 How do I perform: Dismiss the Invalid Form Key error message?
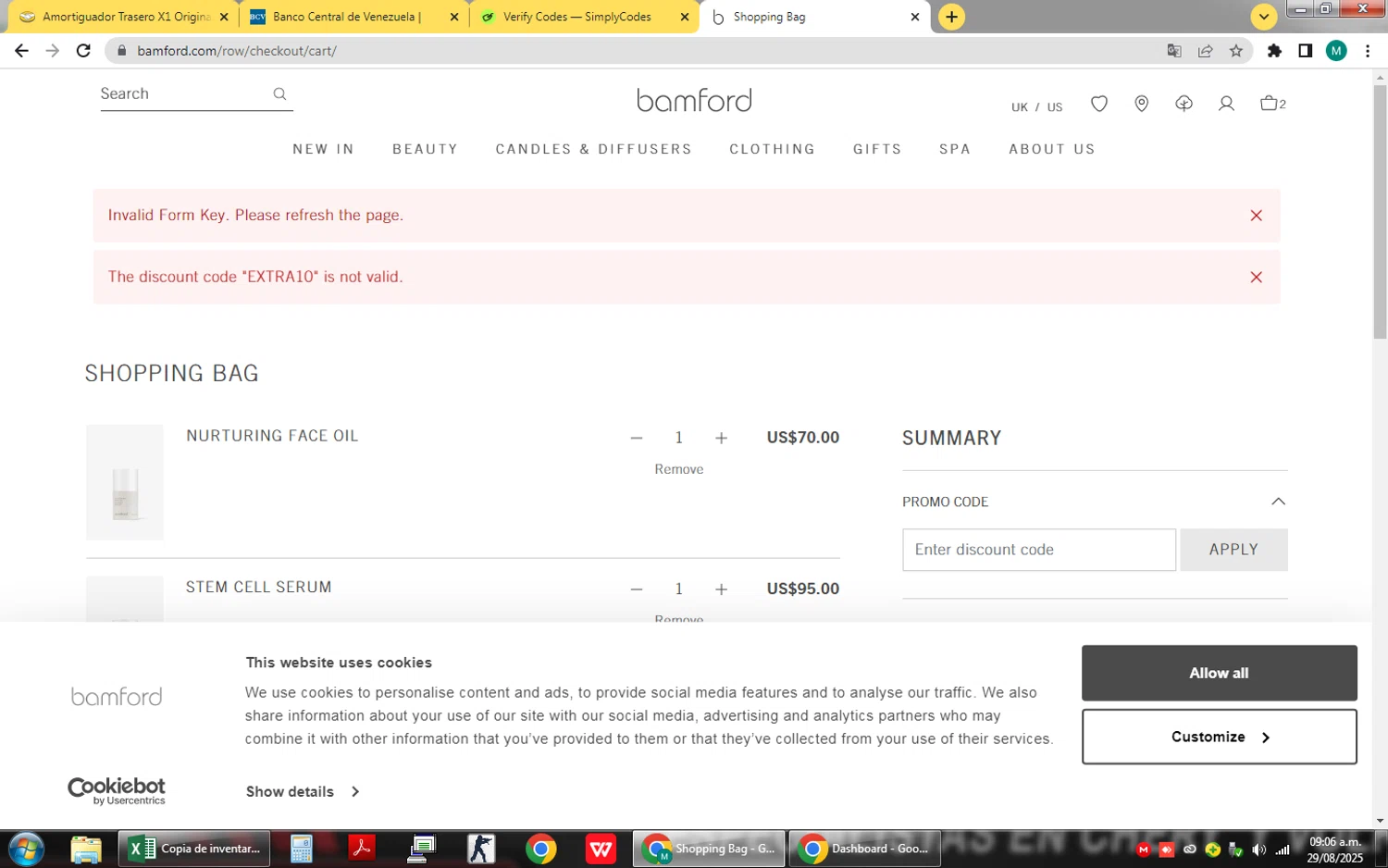point(1256,216)
